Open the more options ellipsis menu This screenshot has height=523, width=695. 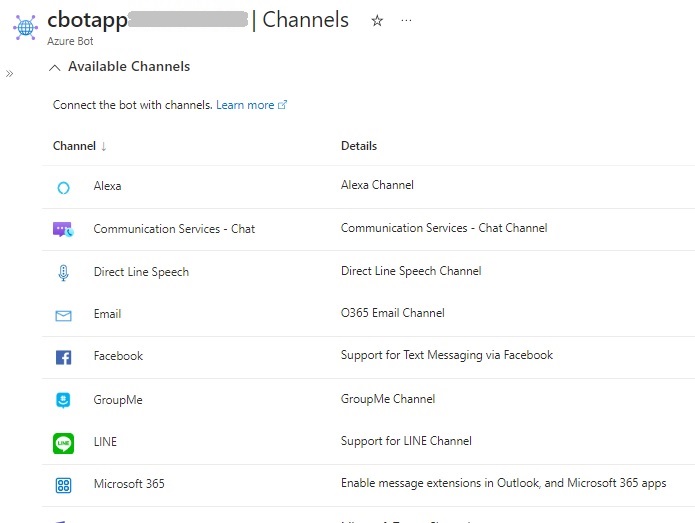click(406, 21)
